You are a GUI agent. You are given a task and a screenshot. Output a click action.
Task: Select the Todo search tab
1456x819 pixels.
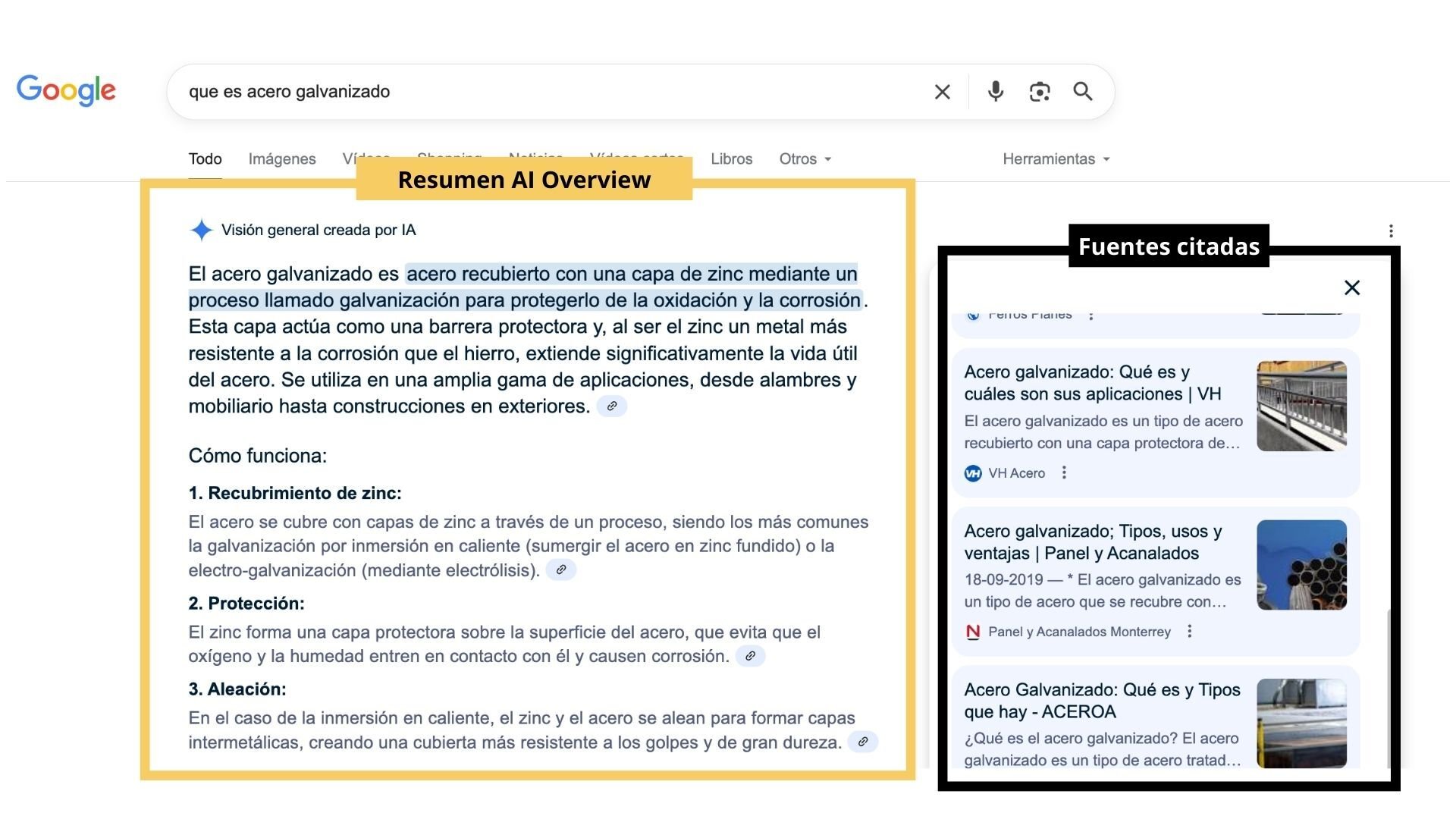pos(205,159)
